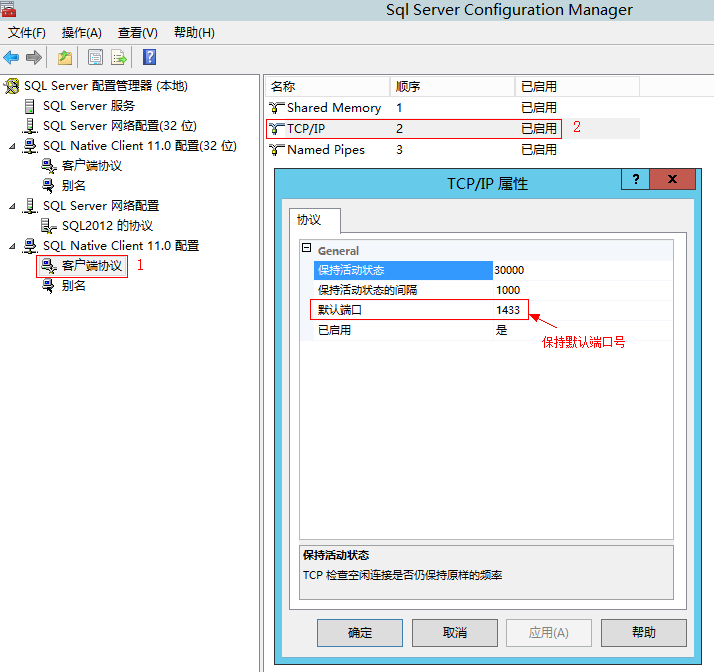Click the Back arrow toolbar icon
This screenshot has width=714, height=672.
[11, 57]
